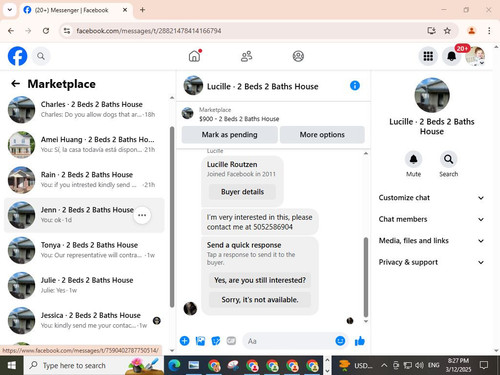
Task: Search in conversation using magnifier icon
Action: point(448,159)
